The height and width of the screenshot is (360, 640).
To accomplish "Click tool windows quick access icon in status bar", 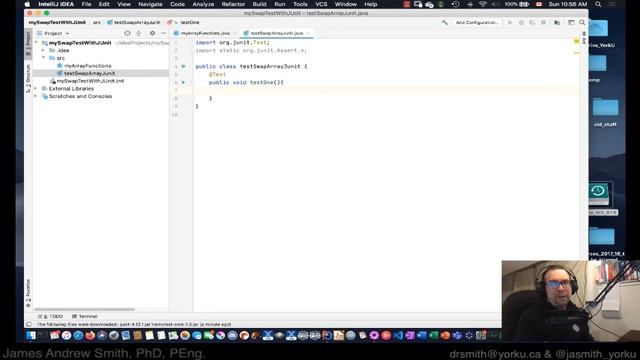I will tap(29, 324).
